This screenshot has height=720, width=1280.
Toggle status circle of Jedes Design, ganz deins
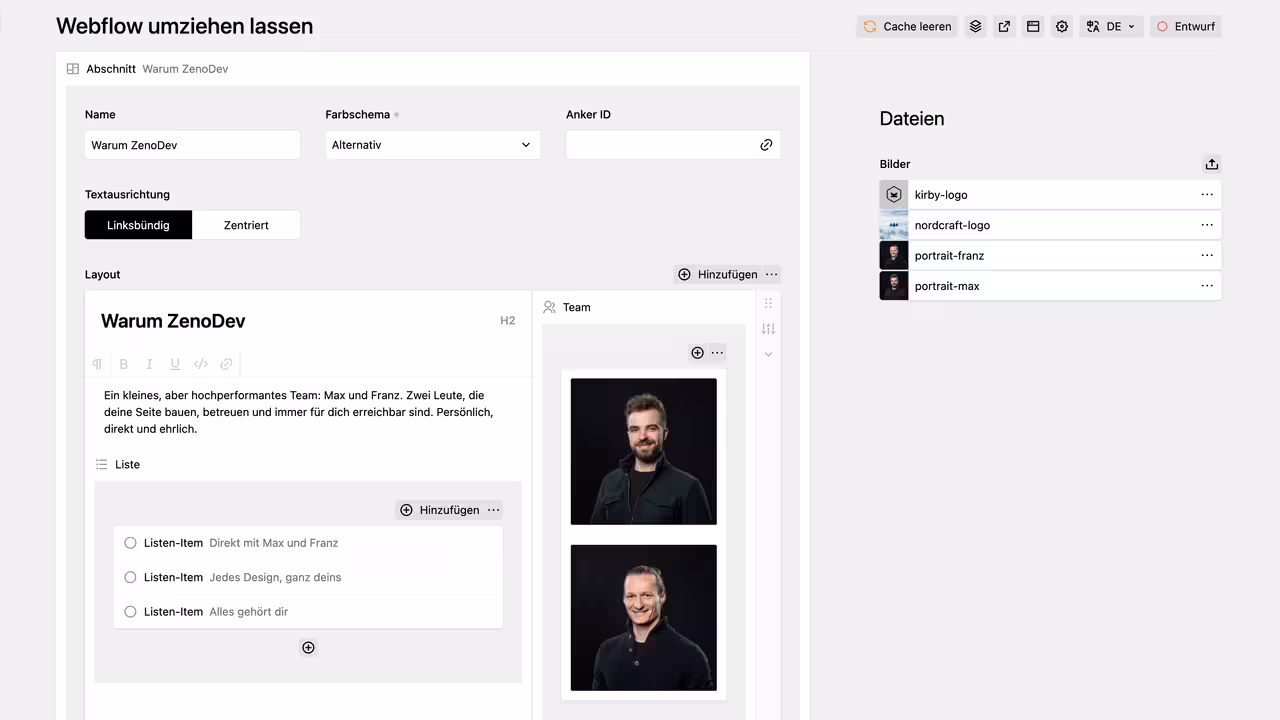tap(130, 577)
